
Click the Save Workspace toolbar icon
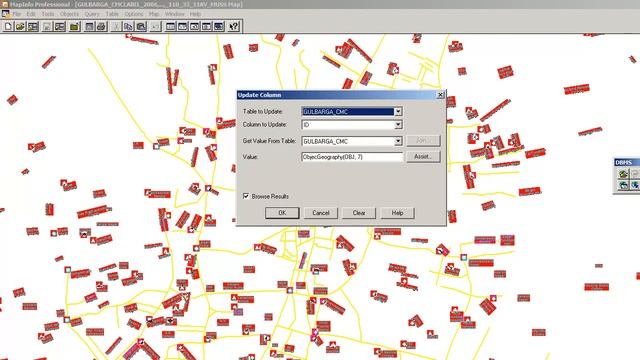[x=60, y=27]
